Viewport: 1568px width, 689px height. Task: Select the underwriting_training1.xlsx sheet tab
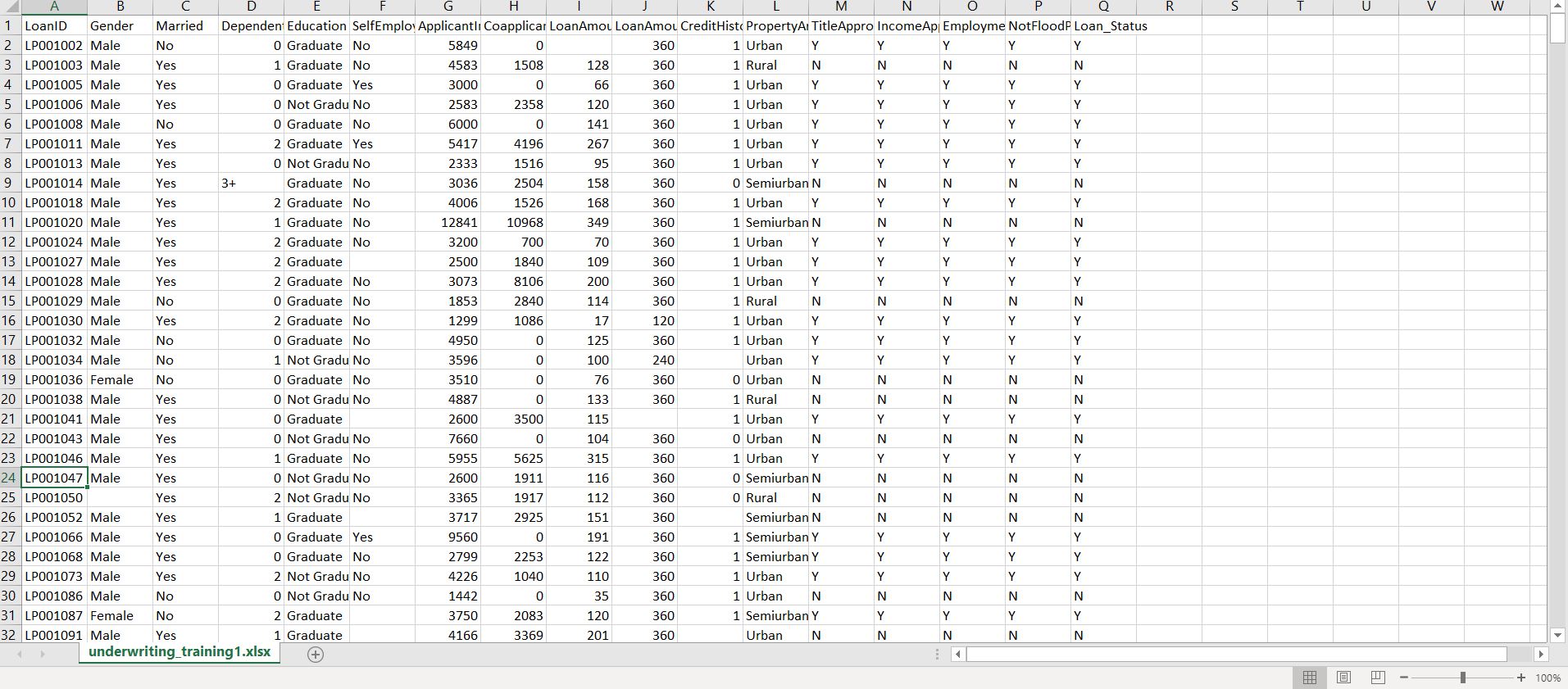tap(180, 652)
